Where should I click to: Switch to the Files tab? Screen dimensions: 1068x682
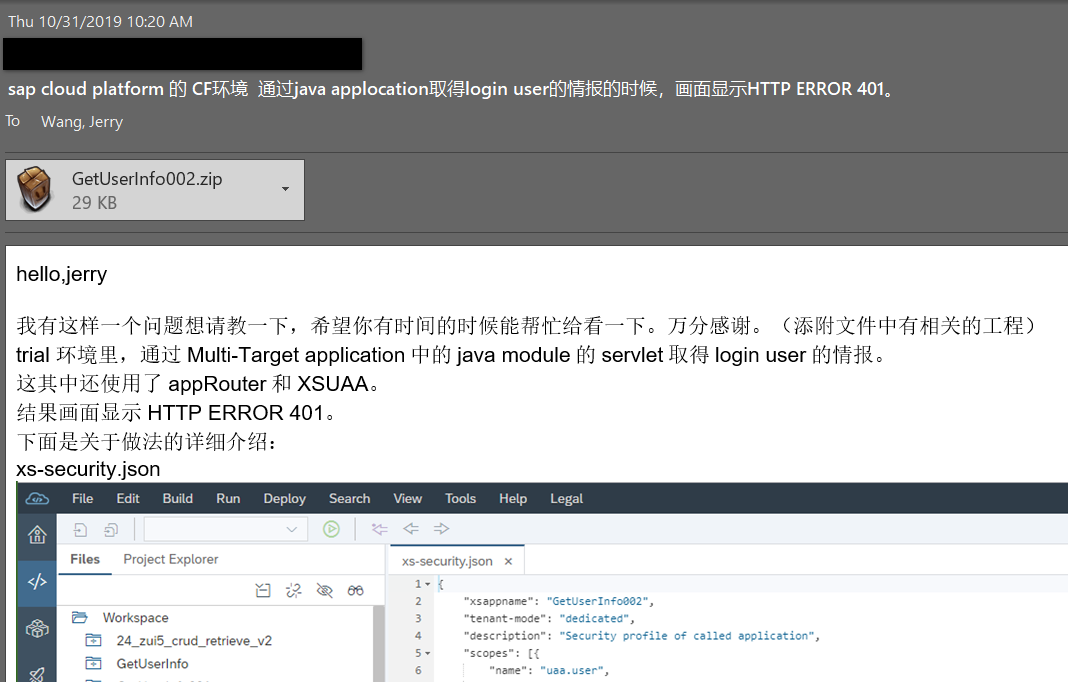point(85,559)
